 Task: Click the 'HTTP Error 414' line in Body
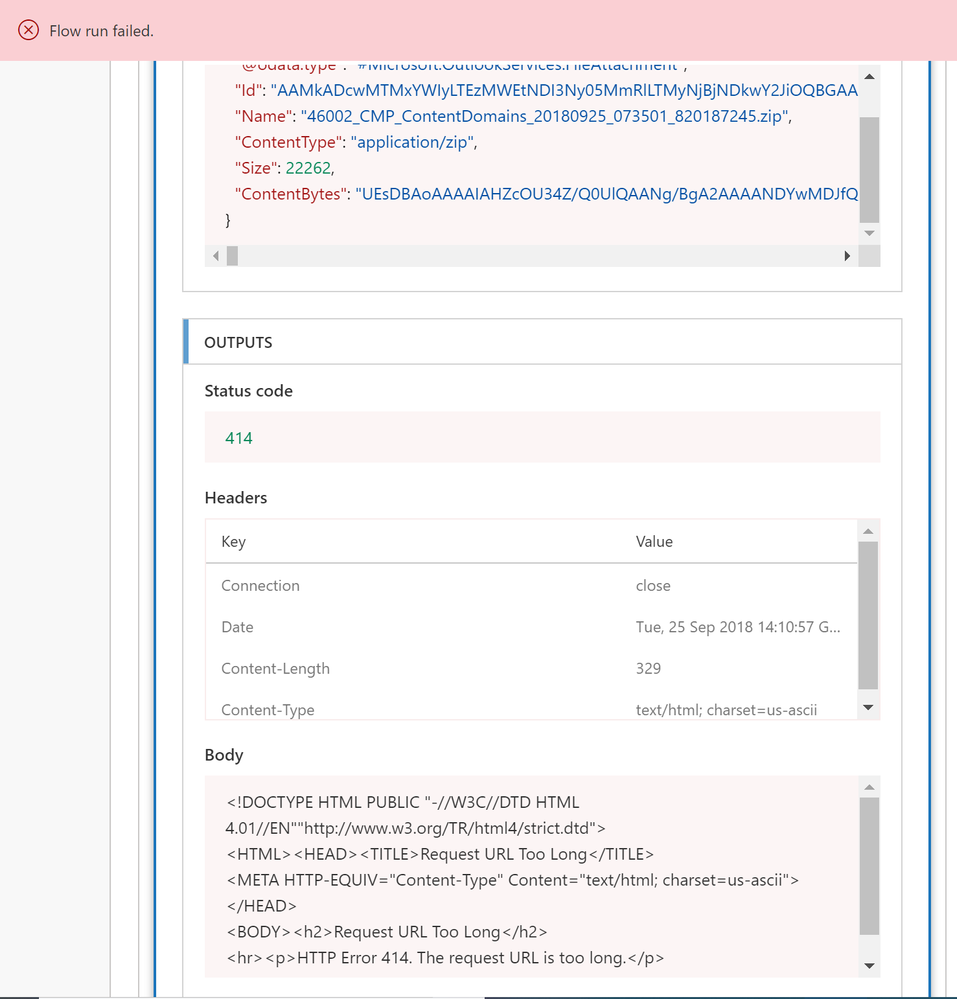445,958
